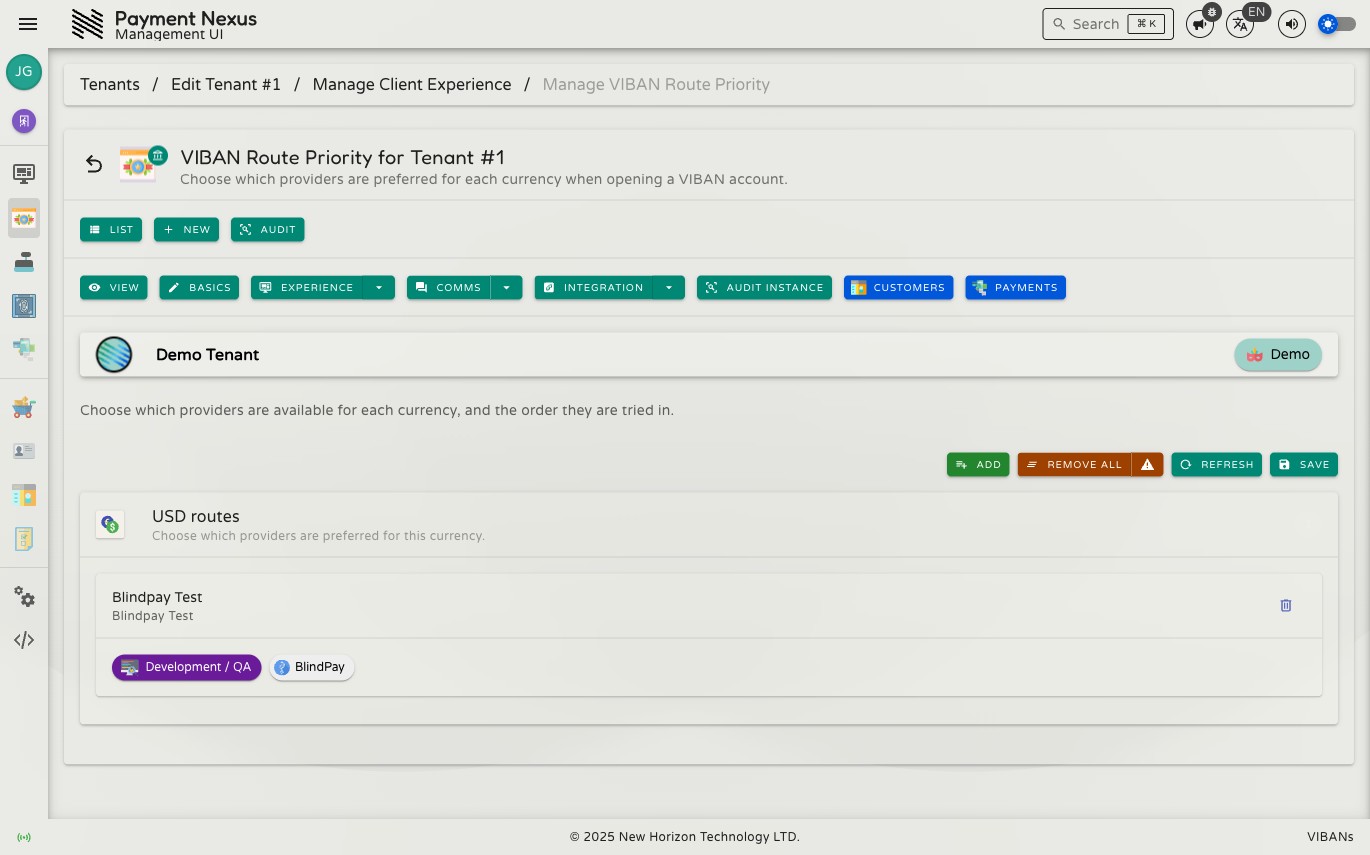1370x855 pixels.
Task: Go back using the undo arrow icon
Action: coord(94,164)
